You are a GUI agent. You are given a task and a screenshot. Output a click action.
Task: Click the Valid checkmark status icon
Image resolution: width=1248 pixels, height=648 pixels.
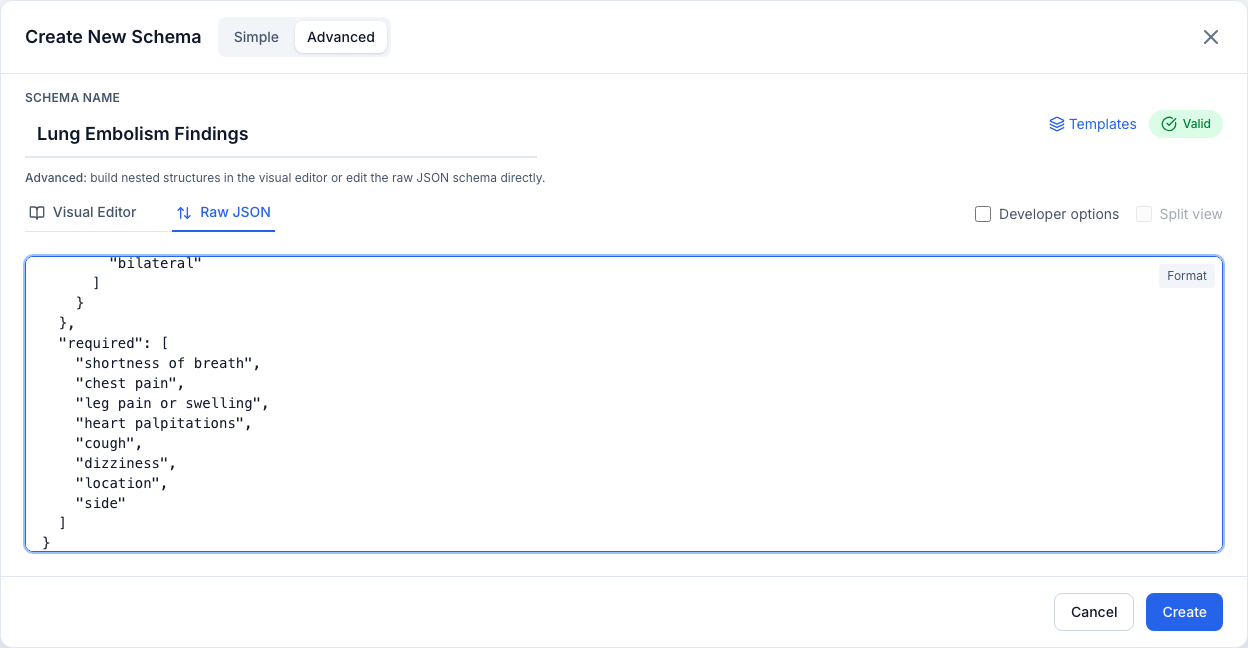(x=1169, y=124)
